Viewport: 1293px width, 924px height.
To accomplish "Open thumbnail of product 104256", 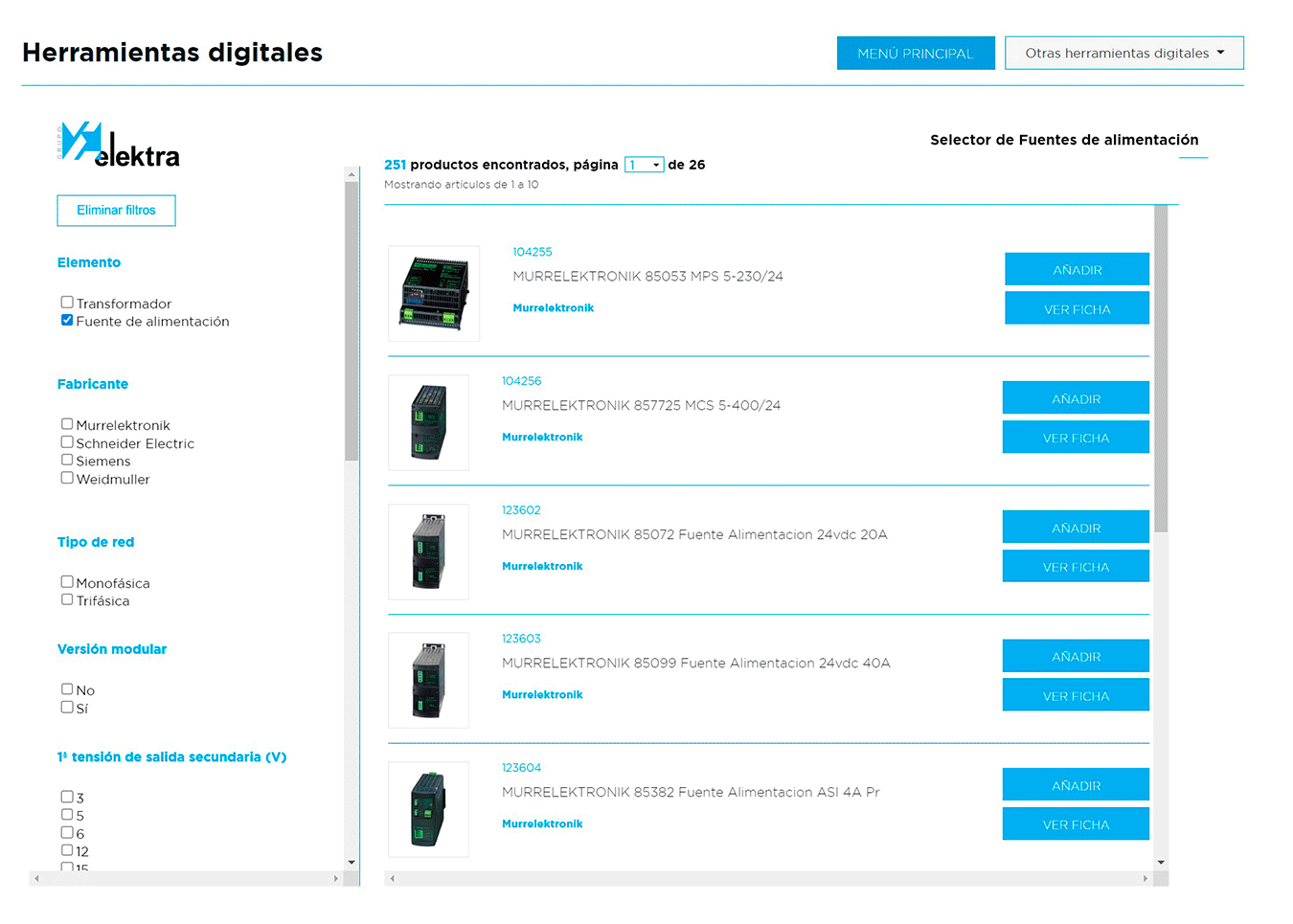I will tap(429, 422).
